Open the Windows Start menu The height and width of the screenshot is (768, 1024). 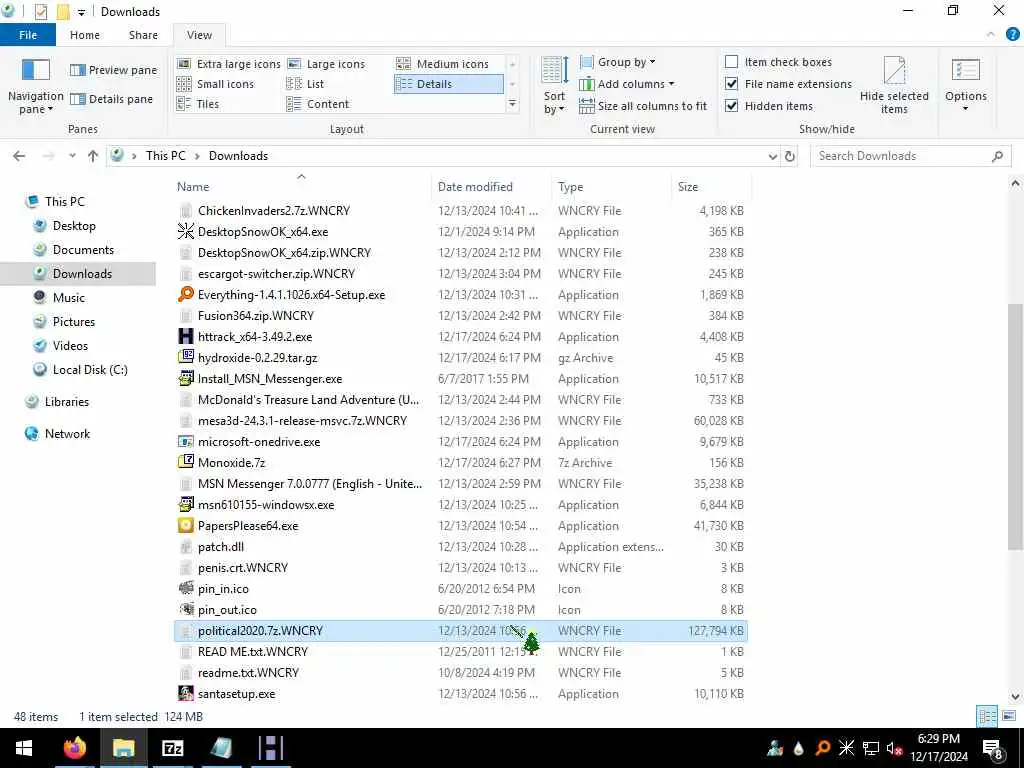coord(24,748)
